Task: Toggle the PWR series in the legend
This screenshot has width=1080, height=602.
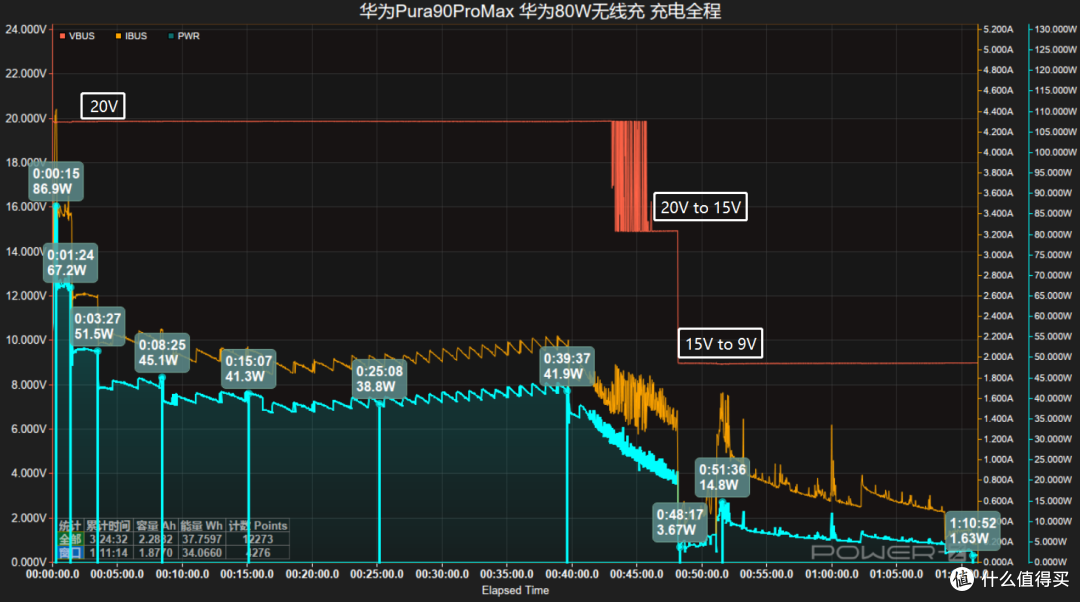Action: pos(184,36)
